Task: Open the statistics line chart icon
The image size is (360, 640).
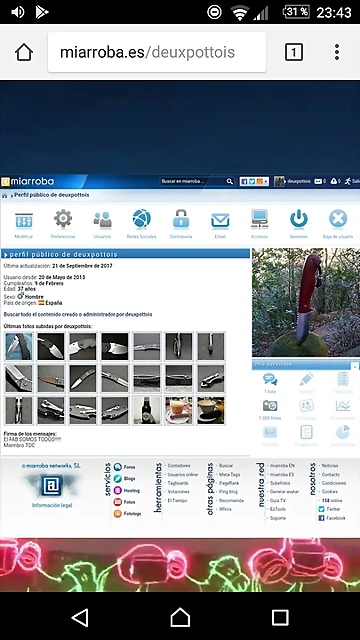Action: pos(343,406)
